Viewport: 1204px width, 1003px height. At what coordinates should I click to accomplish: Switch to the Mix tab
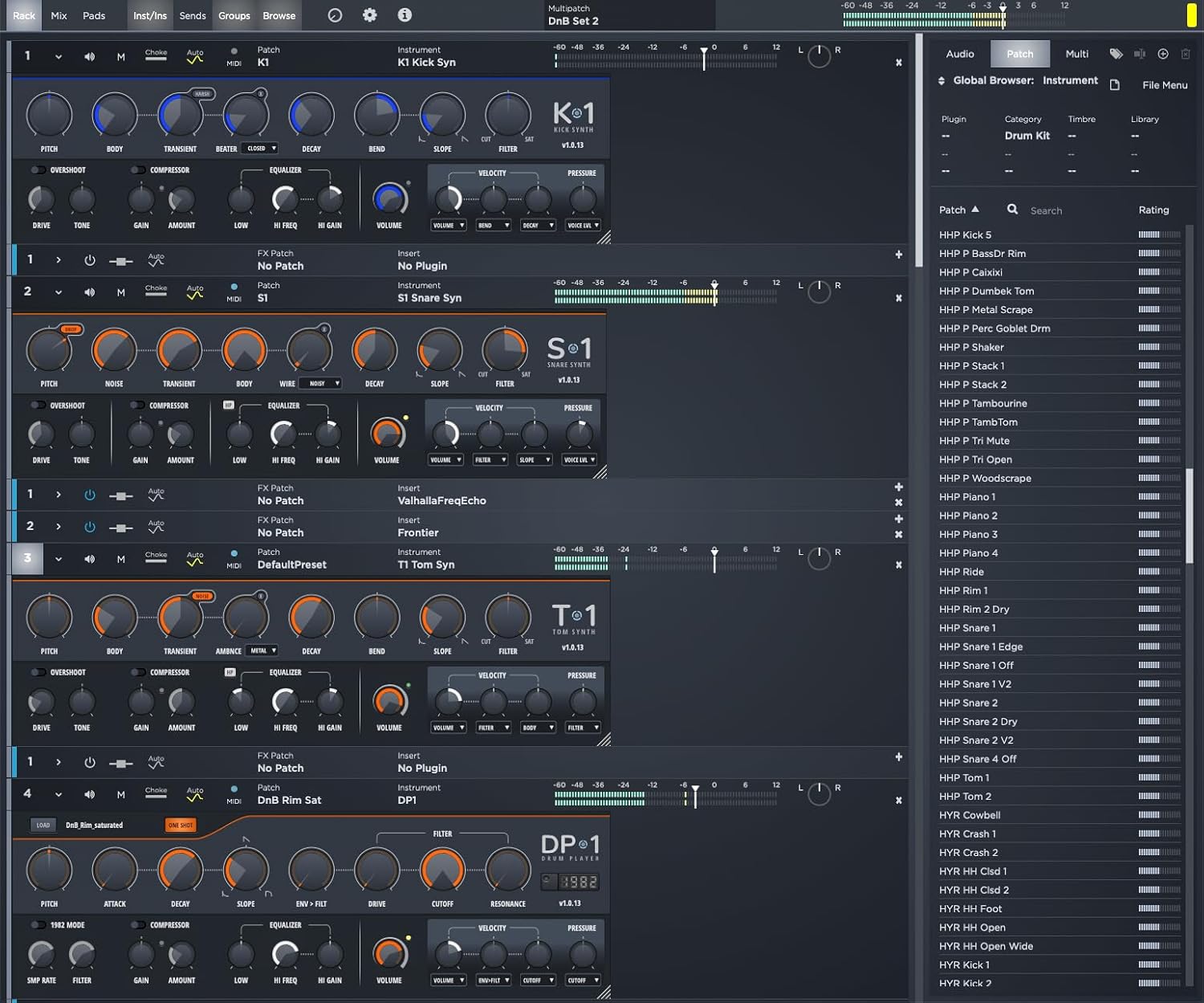(x=58, y=14)
